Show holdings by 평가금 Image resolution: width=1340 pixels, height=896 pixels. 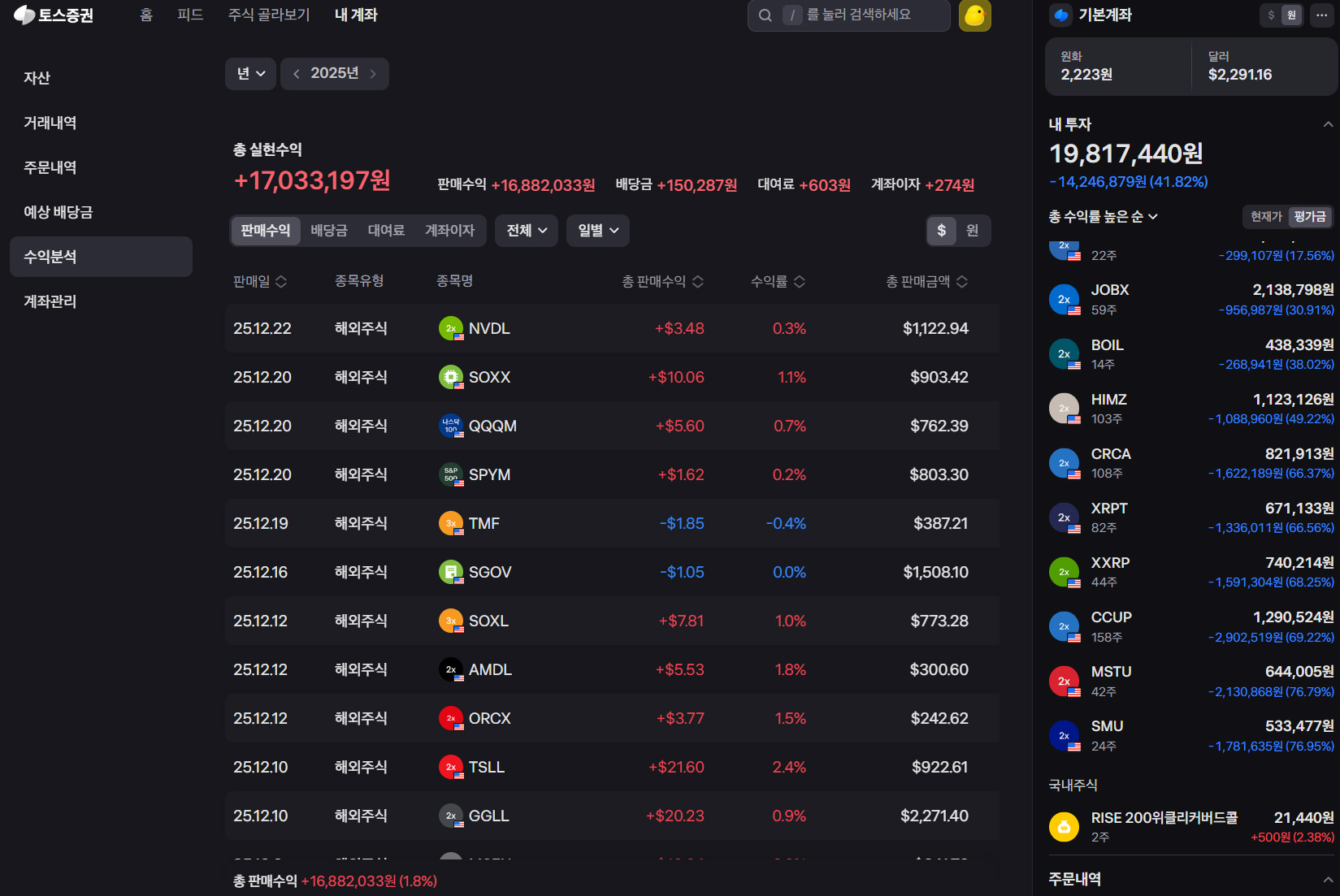(x=1310, y=216)
